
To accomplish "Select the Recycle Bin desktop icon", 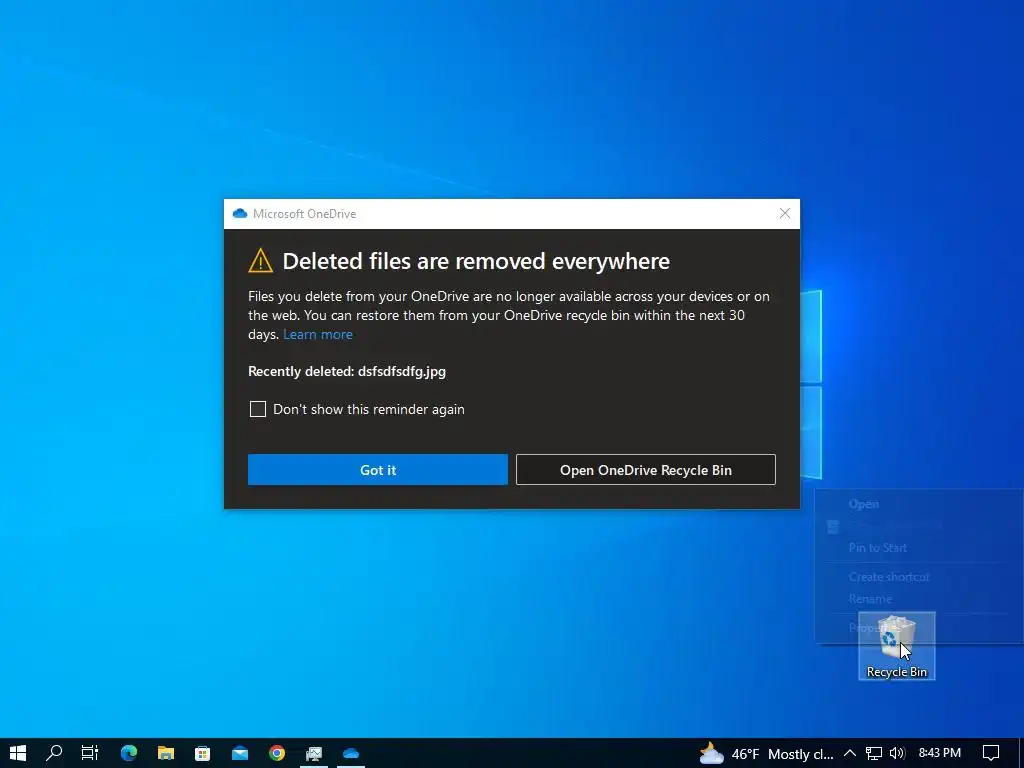I will click(897, 646).
